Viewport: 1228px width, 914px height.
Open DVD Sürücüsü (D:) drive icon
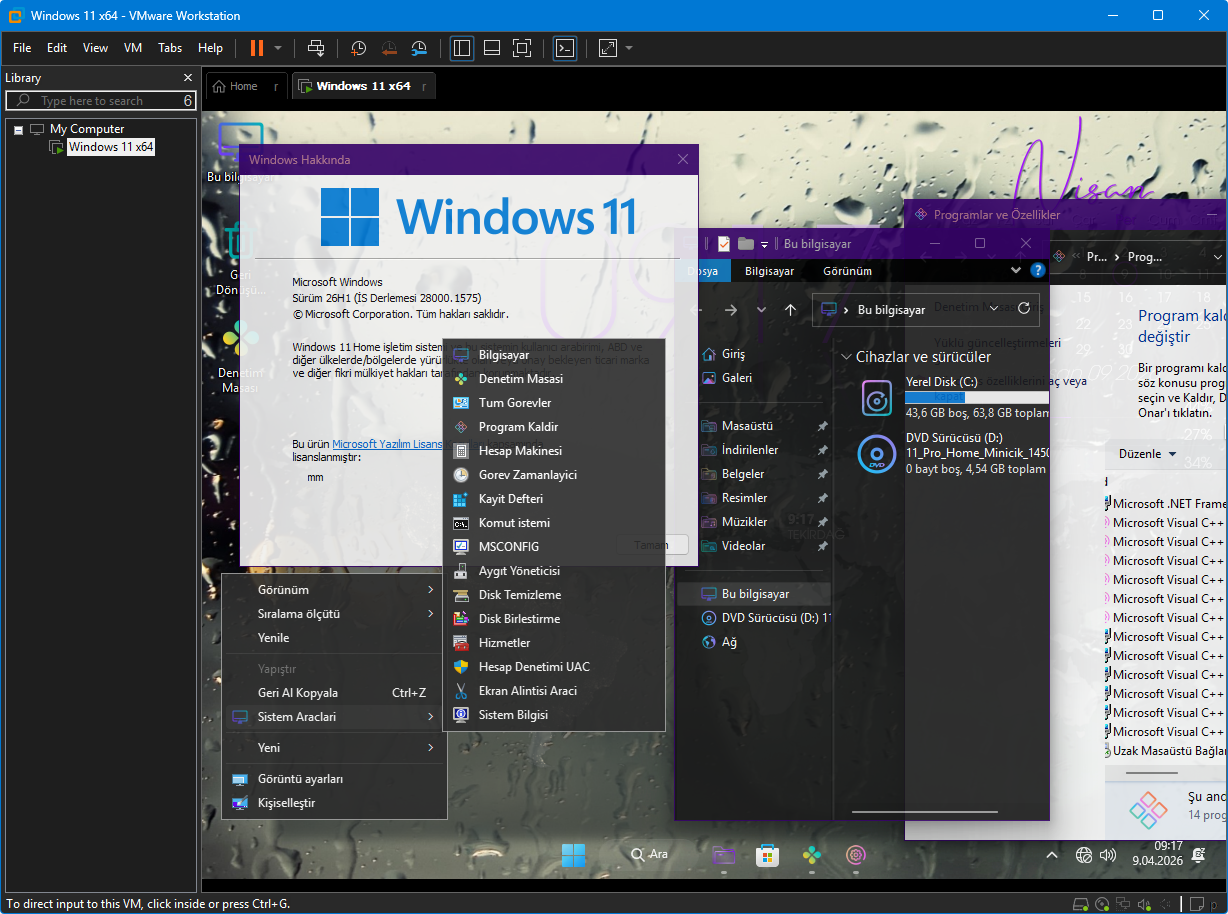pos(877,454)
